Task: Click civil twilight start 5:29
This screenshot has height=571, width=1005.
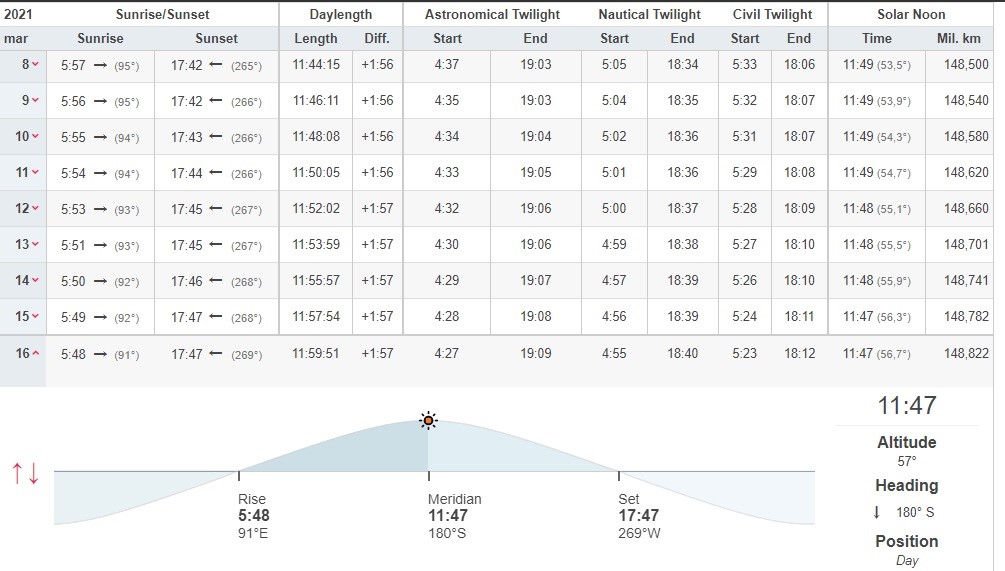Action: point(744,172)
